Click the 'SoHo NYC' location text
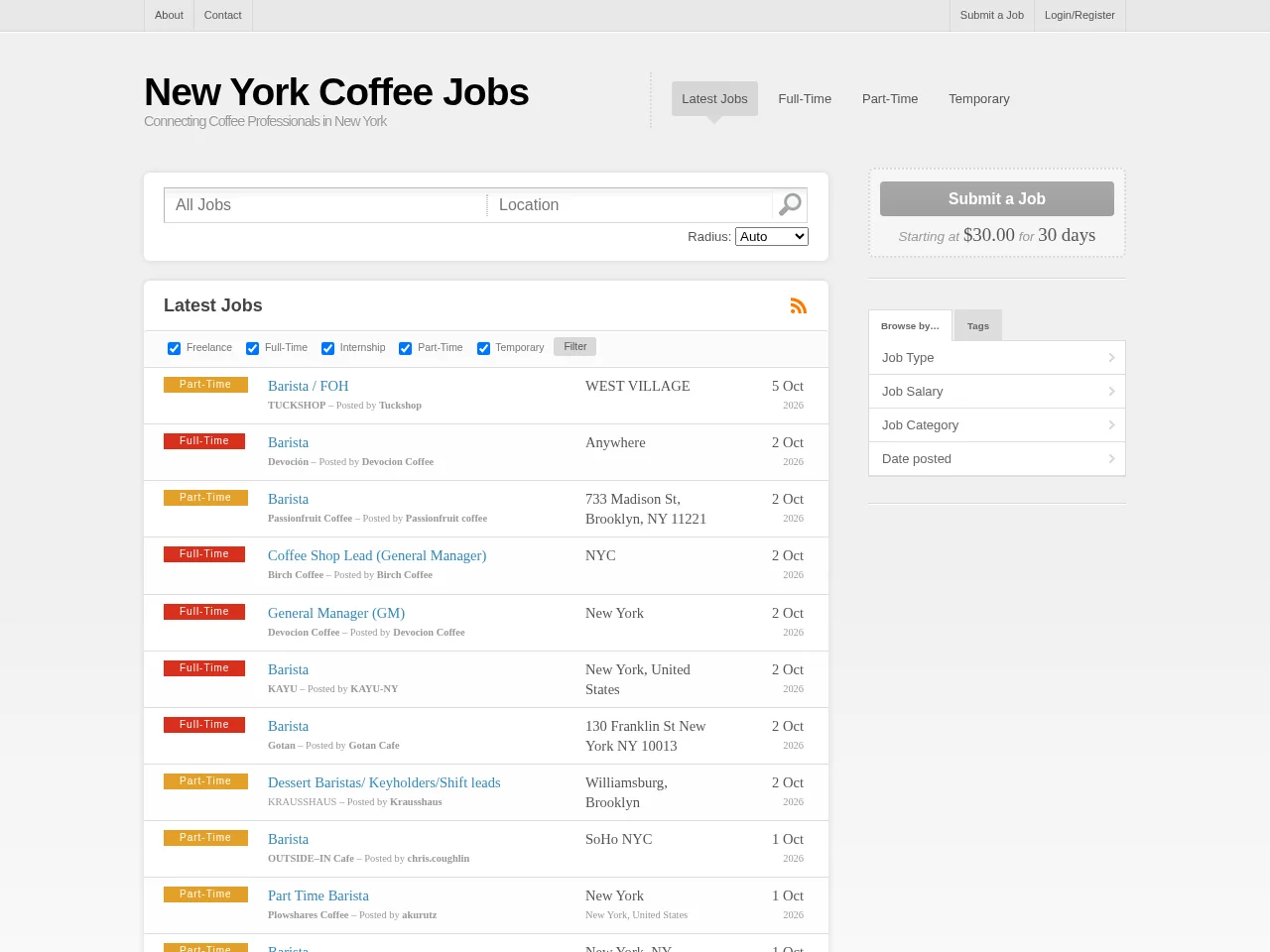The height and width of the screenshot is (952, 1270). pos(619,839)
